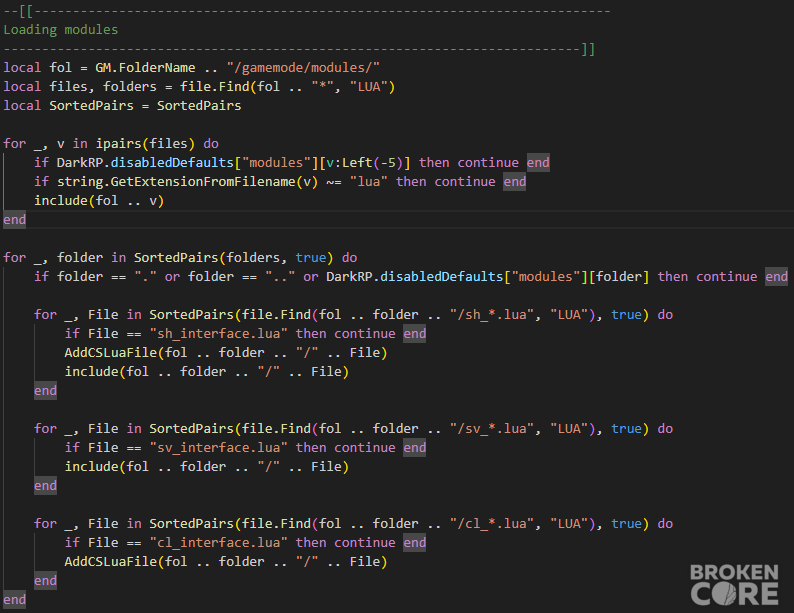Click string.GetExtensionFromFilename(v) call
Image resolution: width=794 pixels, height=613 pixels.
187,182
